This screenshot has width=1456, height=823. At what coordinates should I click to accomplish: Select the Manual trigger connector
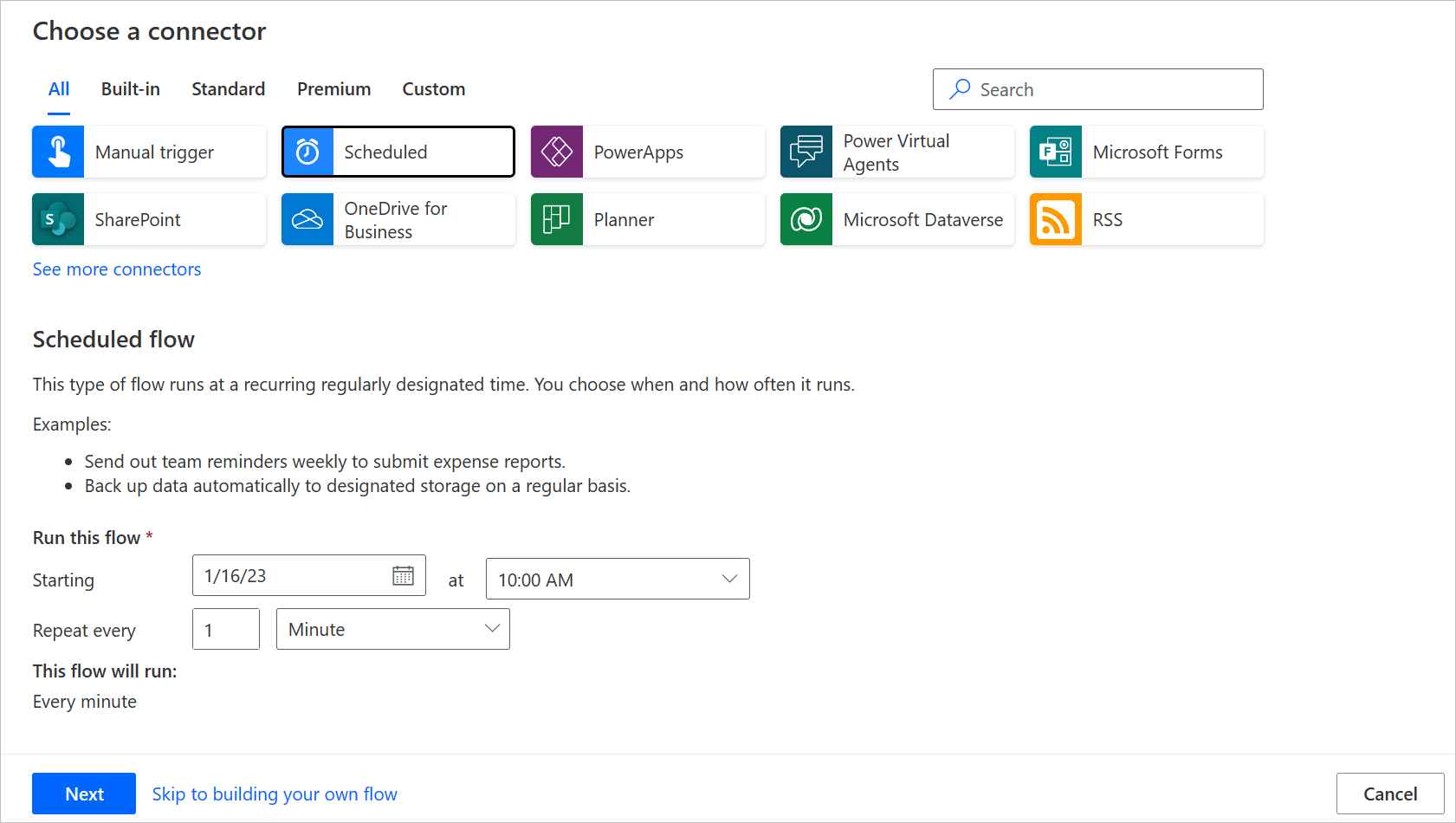(149, 152)
